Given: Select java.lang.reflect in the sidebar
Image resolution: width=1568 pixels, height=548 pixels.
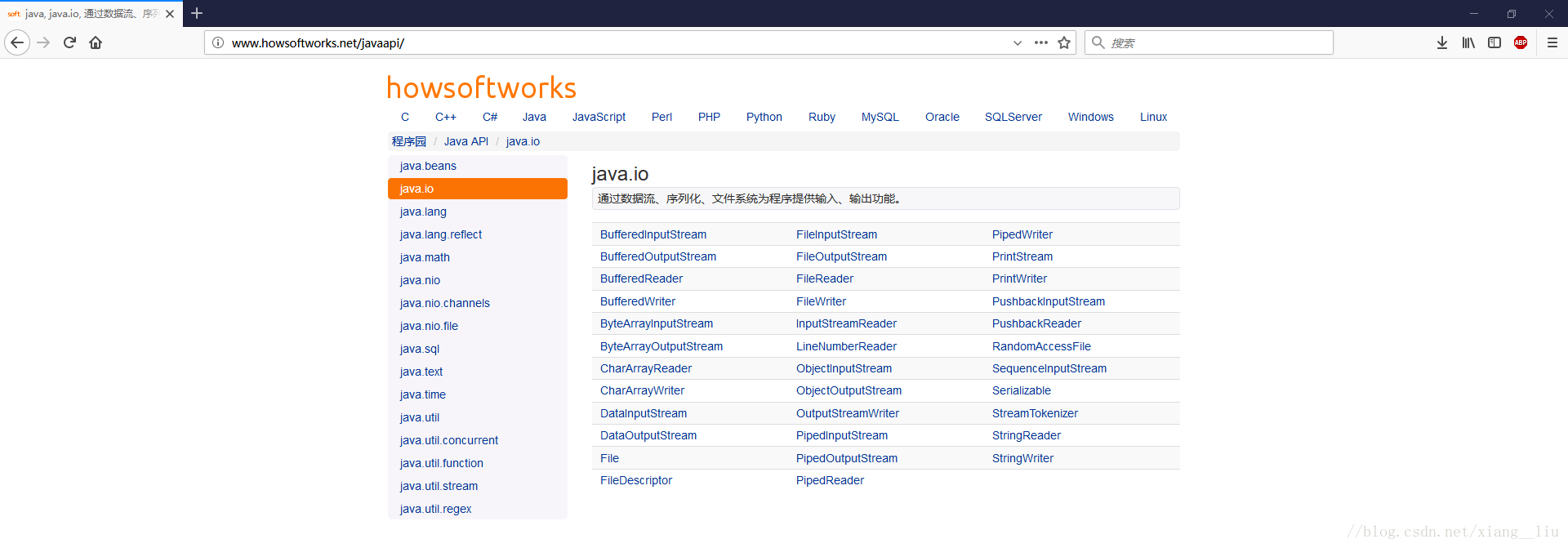Looking at the screenshot, I should (478, 234).
